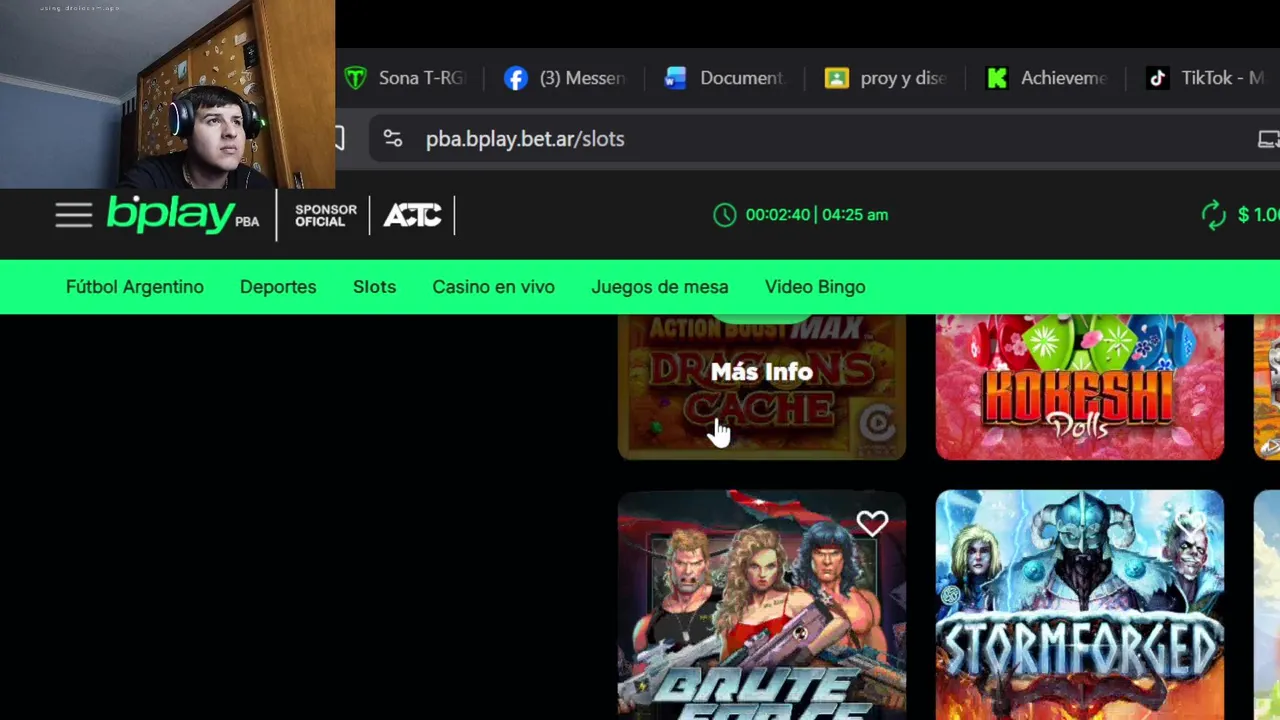
Task: Switch to the Document browser tab
Action: (725, 78)
